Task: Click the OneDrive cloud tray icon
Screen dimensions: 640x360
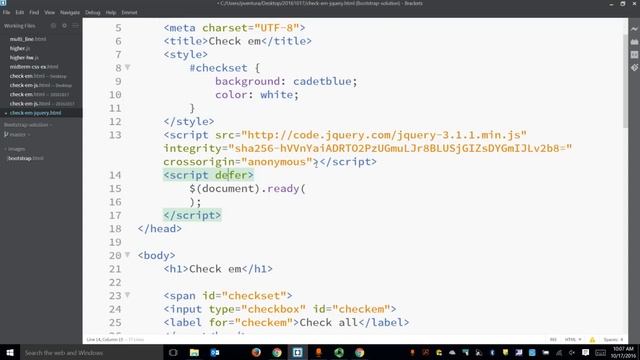Action: coord(452,353)
